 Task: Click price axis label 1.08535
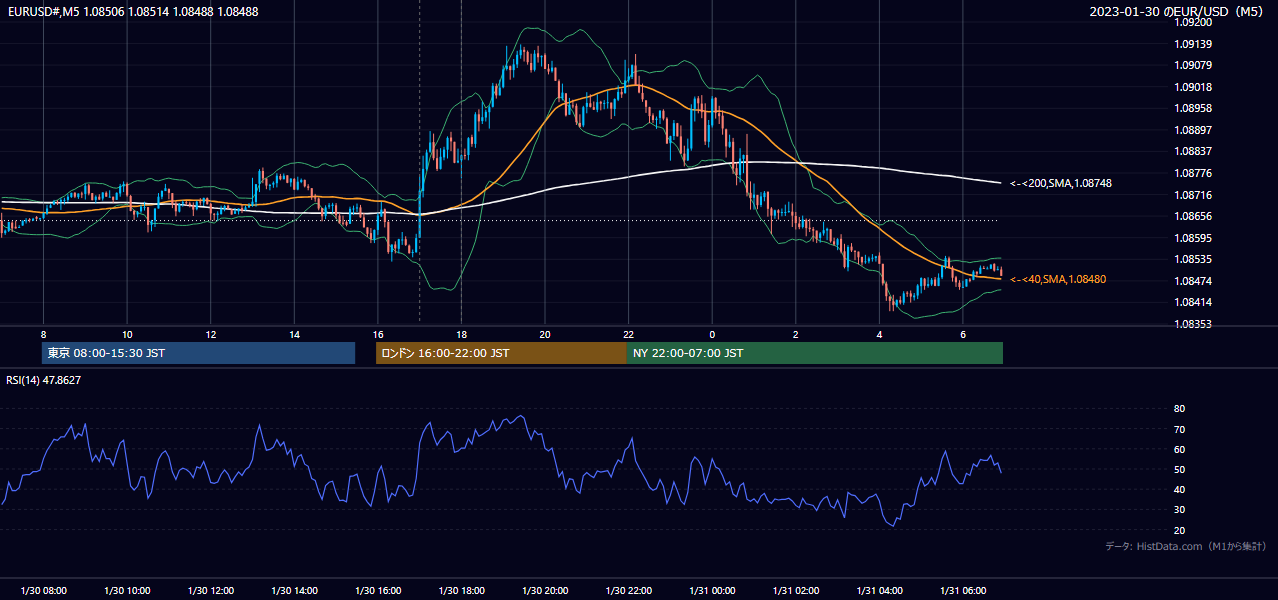point(1193,259)
